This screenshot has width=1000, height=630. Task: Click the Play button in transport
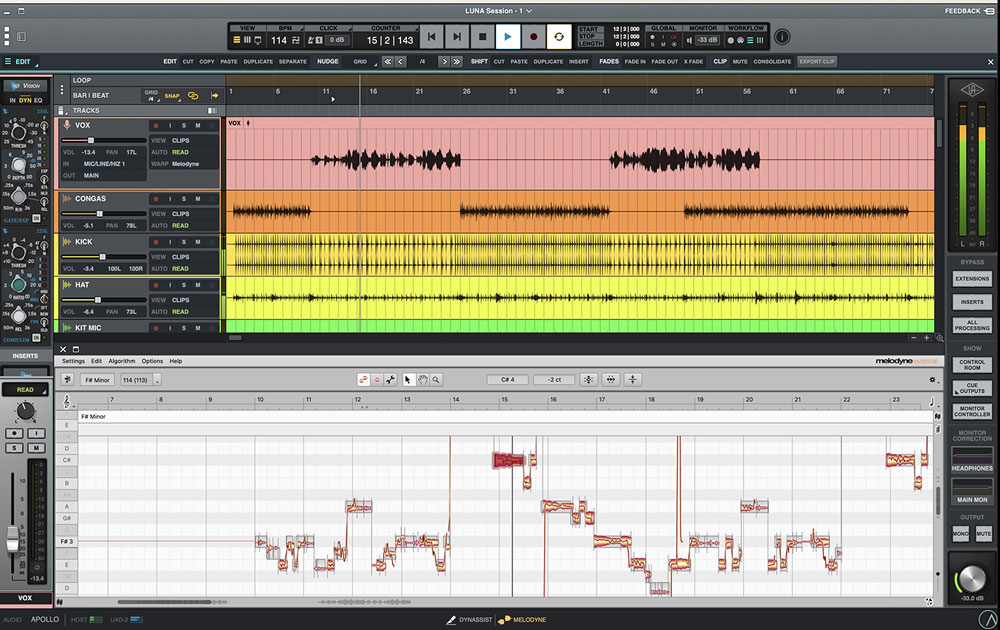pos(508,37)
